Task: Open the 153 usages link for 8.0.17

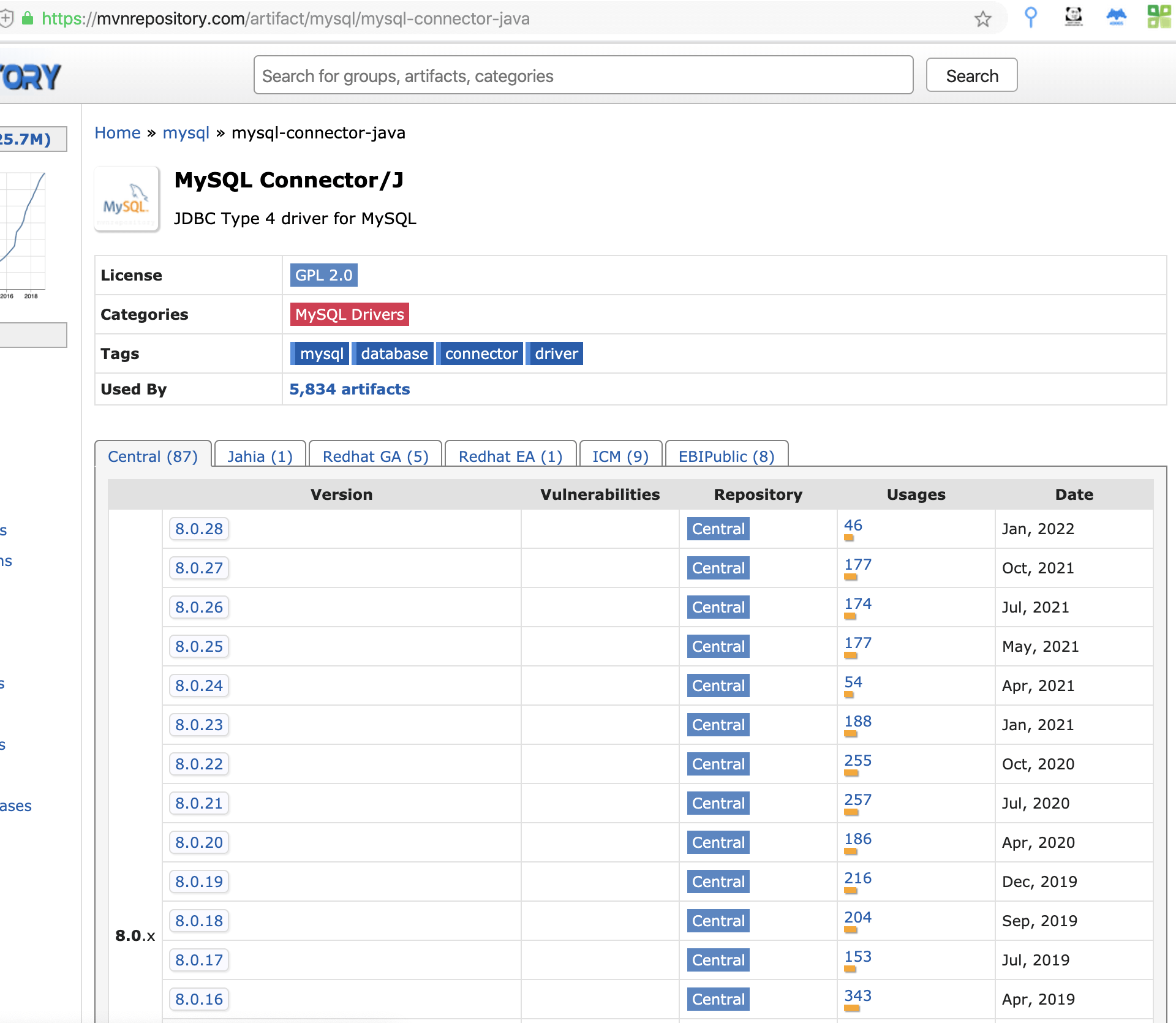Action: pos(858,957)
